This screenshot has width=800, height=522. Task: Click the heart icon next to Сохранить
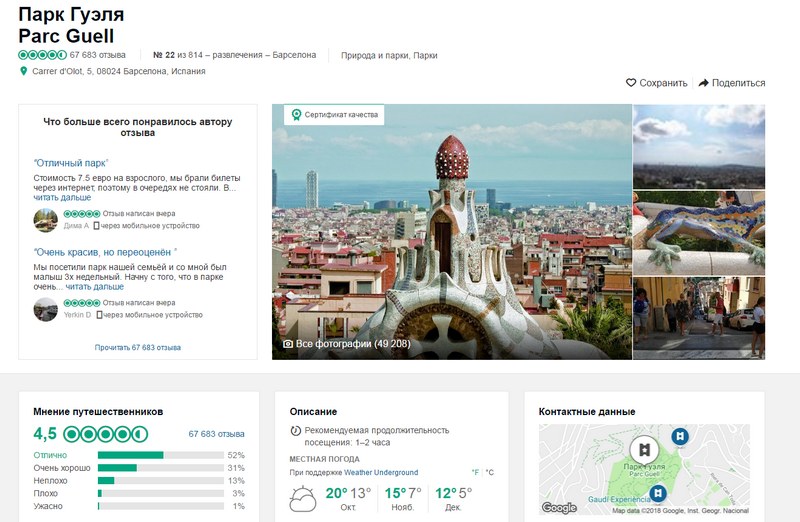[631, 83]
